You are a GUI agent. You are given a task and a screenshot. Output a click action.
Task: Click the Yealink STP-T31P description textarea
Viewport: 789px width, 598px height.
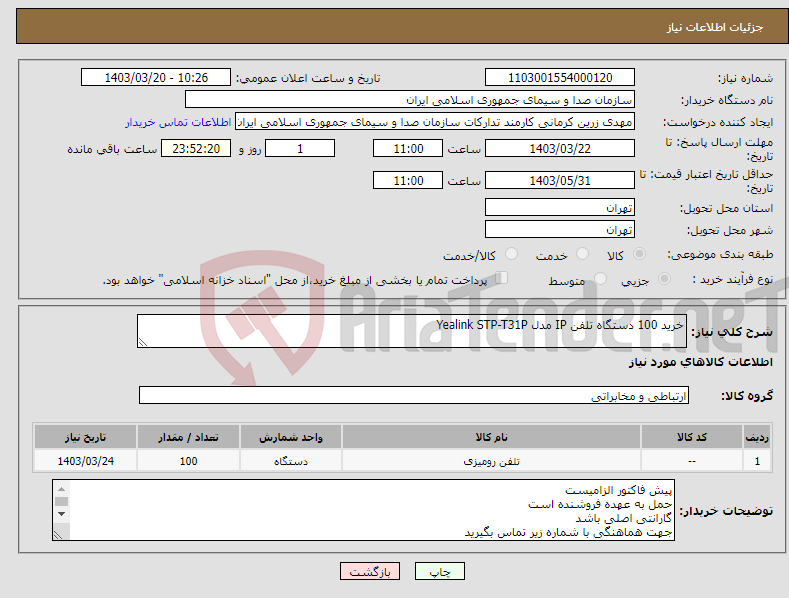(x=412, y=331)
